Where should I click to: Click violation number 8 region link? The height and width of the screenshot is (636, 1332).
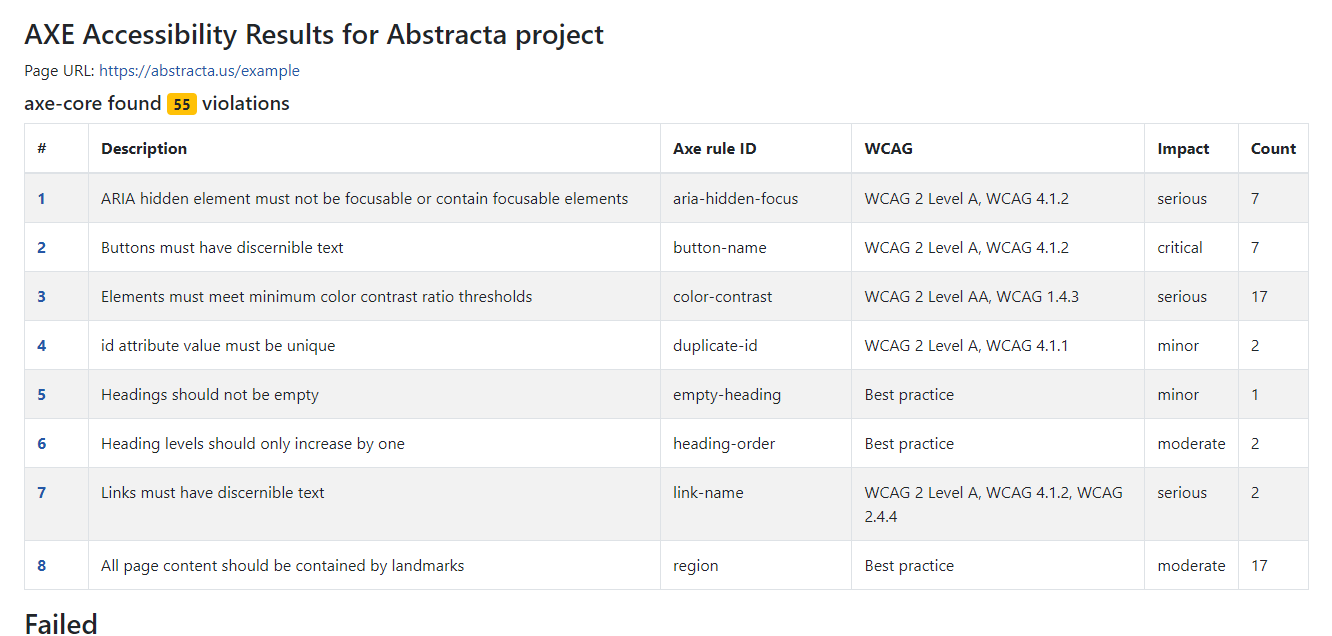tap(41, 566)
